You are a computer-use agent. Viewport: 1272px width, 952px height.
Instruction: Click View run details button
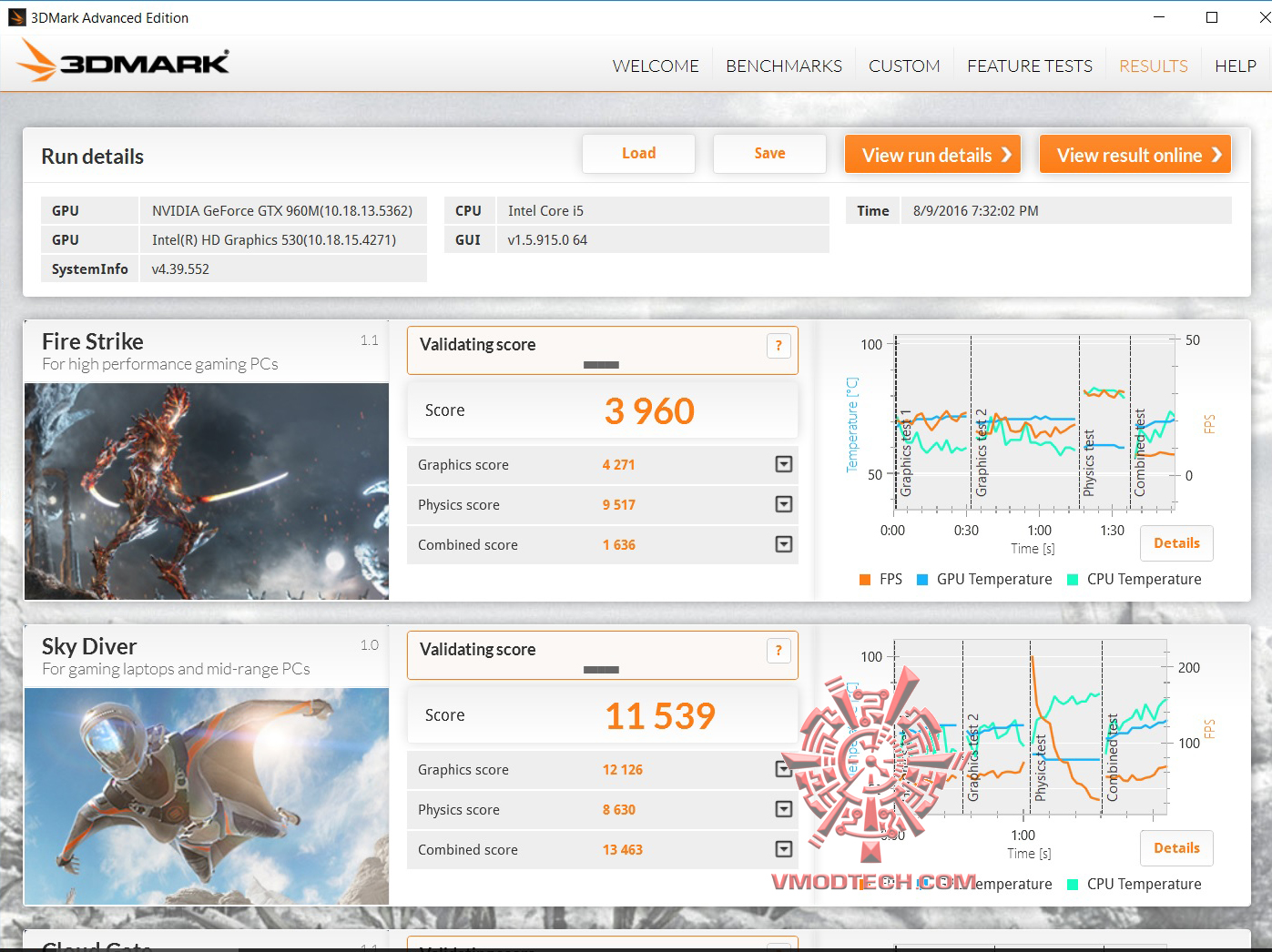(933, 155)
